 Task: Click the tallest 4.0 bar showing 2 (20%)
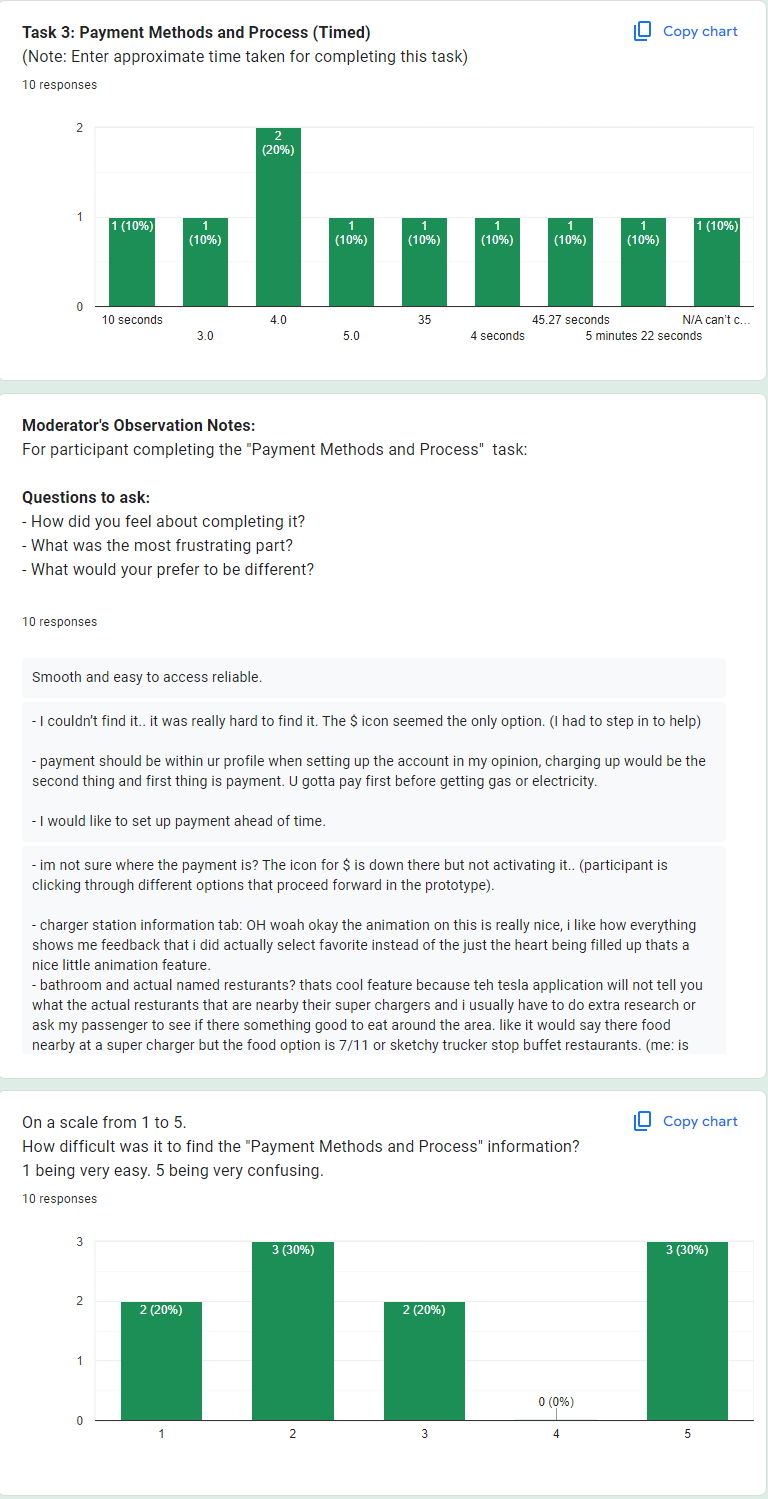(x=278, y=217)
